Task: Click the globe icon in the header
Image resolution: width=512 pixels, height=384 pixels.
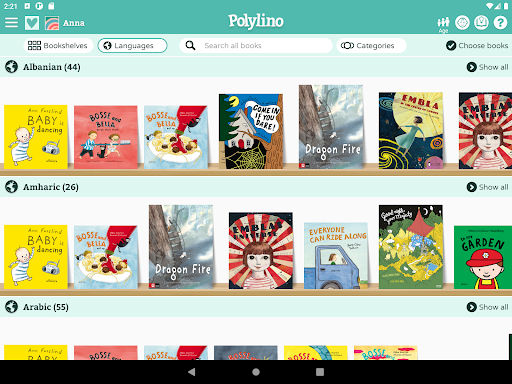Action: (462, 23)
